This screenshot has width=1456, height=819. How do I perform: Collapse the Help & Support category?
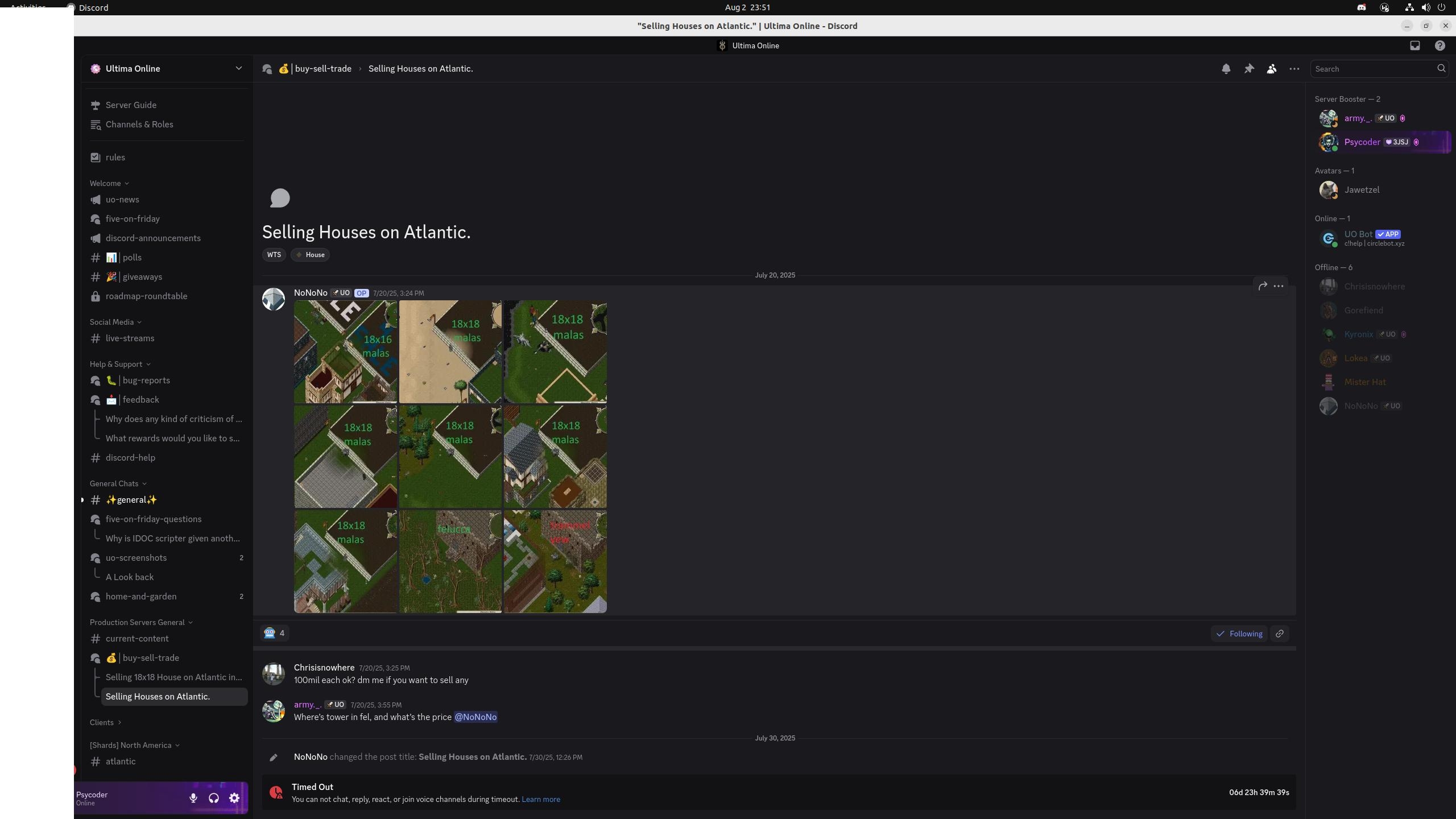pos(120,364)
